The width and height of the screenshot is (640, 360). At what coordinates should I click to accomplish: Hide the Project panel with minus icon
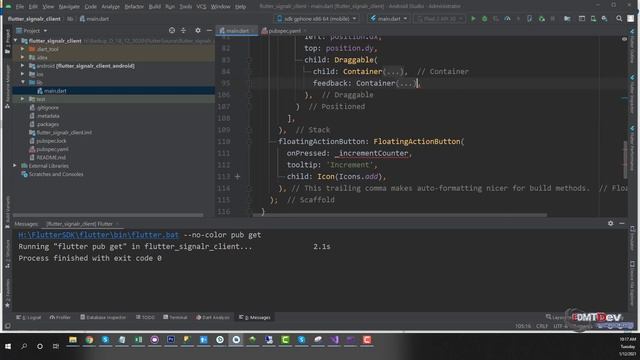pos(209,31)
